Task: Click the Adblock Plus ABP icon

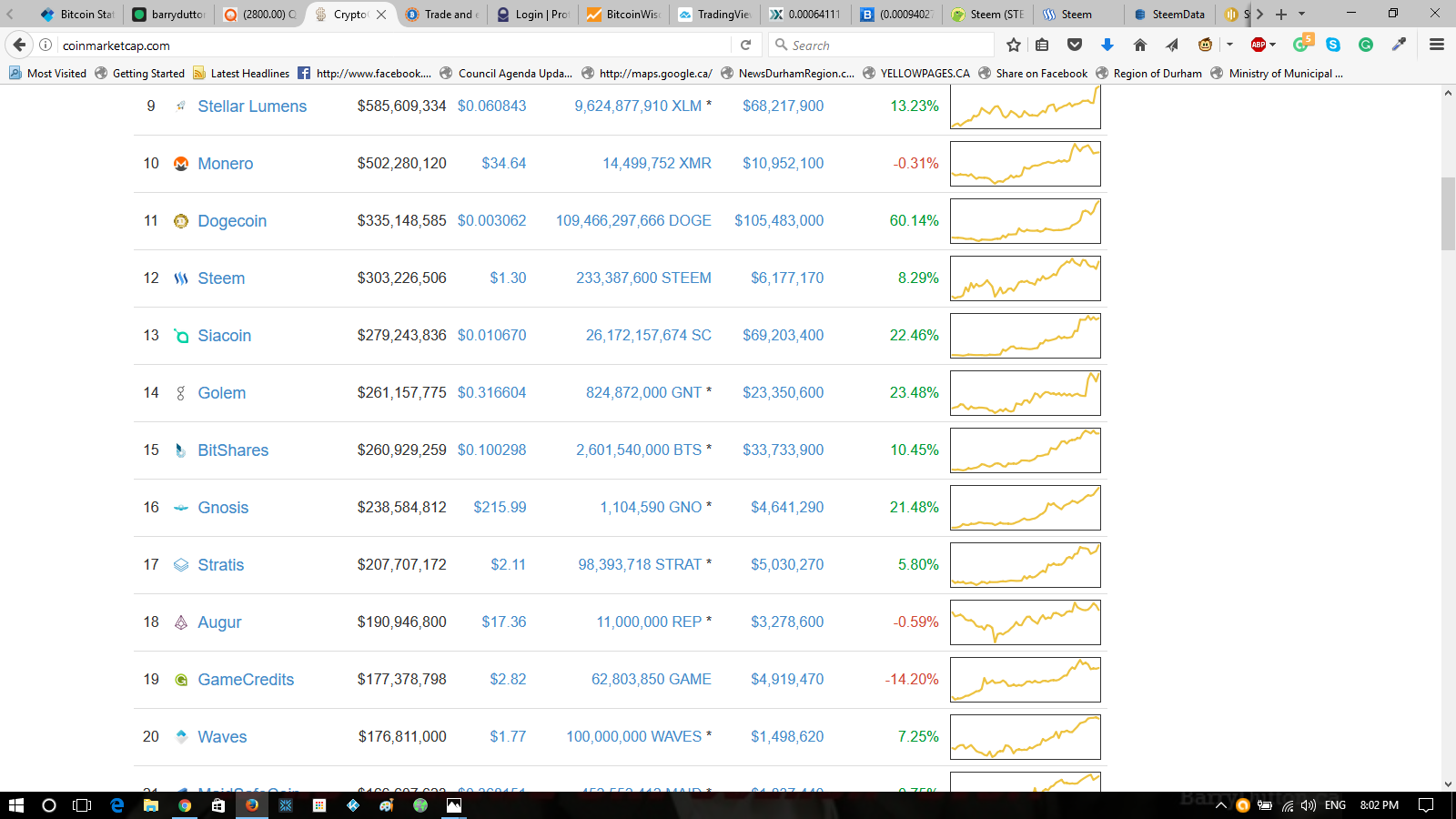Action: (x=1259, y=45)
